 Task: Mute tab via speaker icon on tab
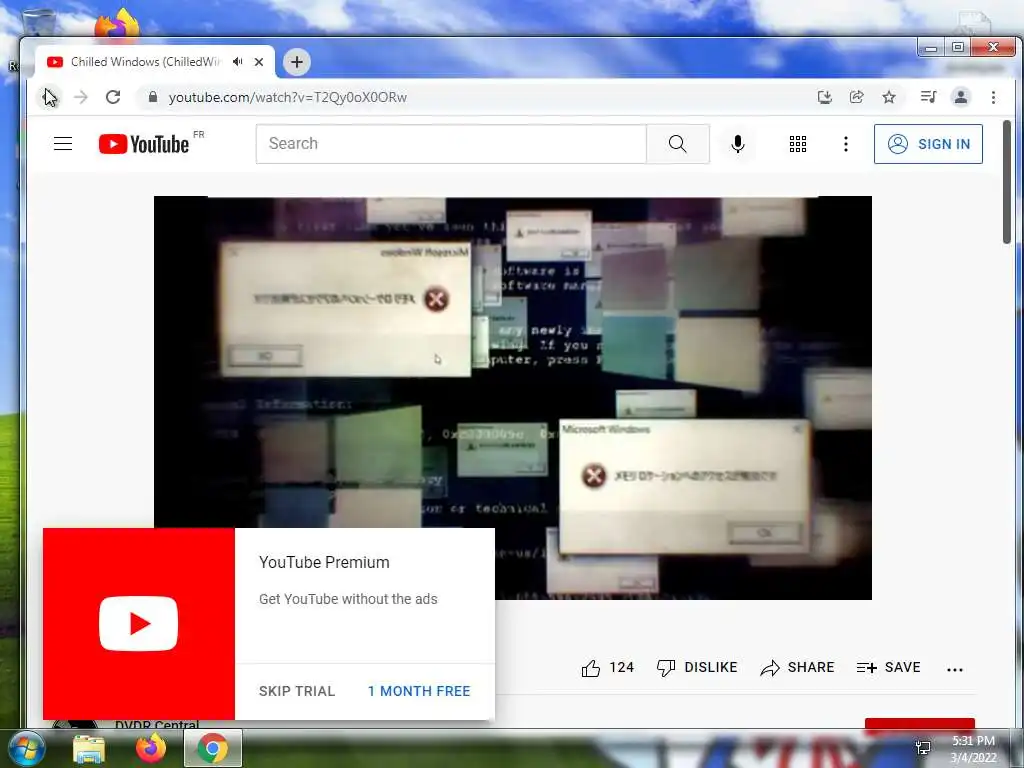click(238, 61)
